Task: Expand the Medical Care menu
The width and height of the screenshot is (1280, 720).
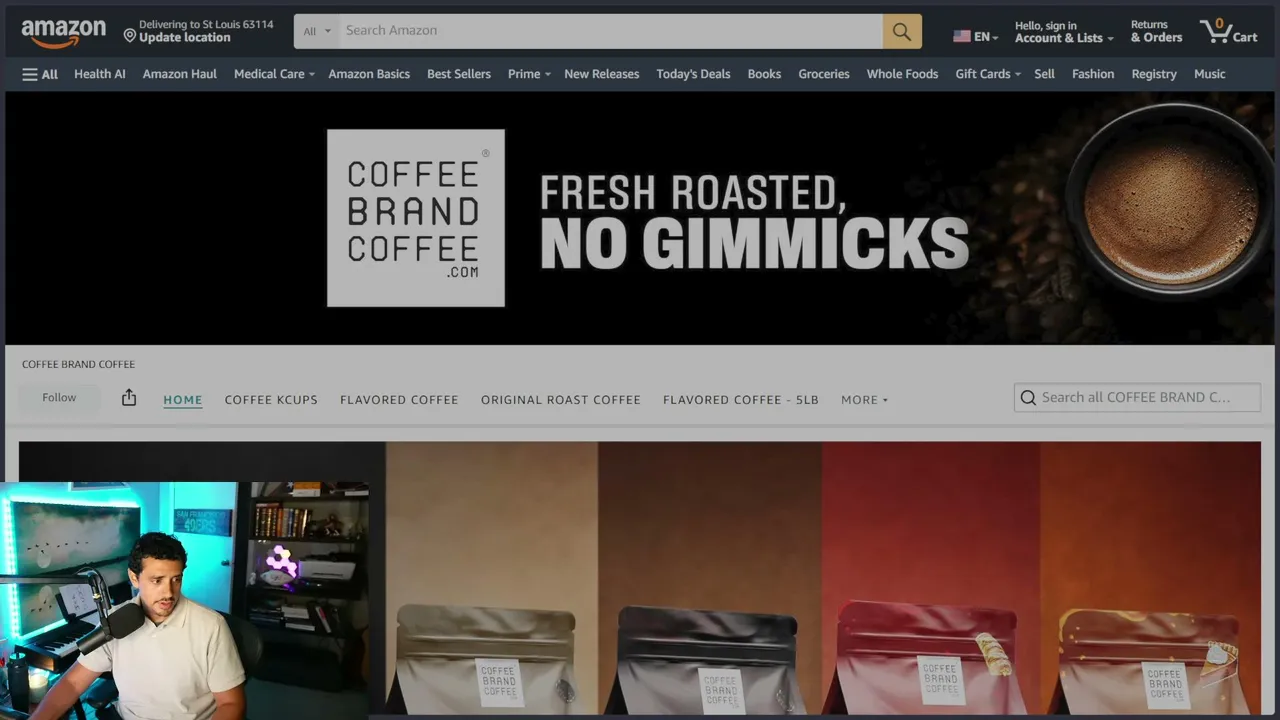Action: [x=274, y=74]
